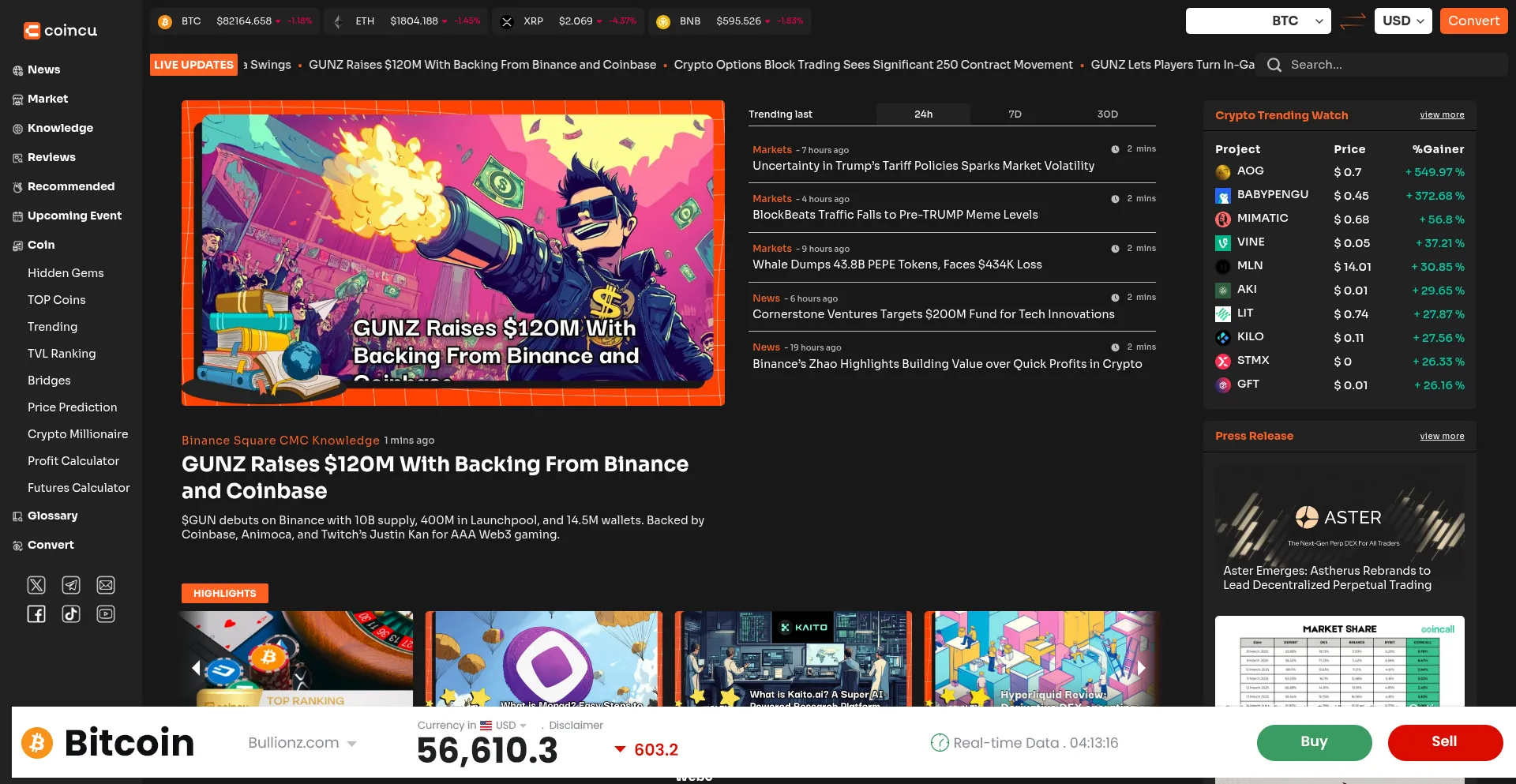The width and height of the screenshot is (1516, 784).
Task: Open the TikTok social icon
Action: tap(71, 614)
